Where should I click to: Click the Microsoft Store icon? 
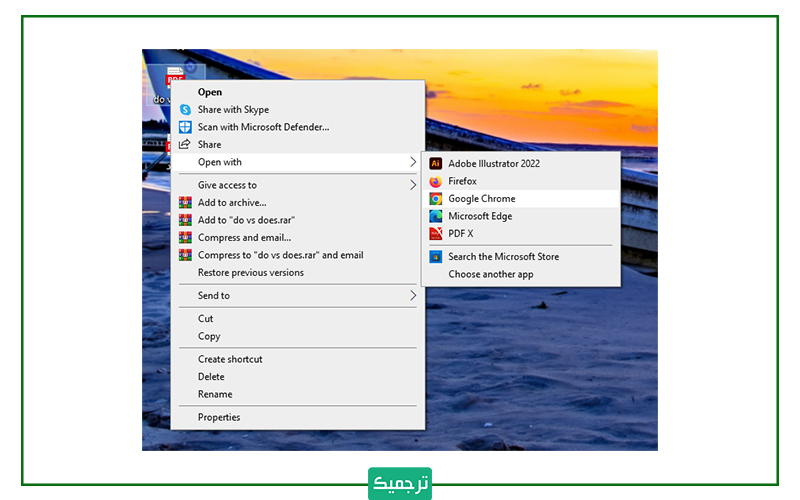tap(435, 257)
